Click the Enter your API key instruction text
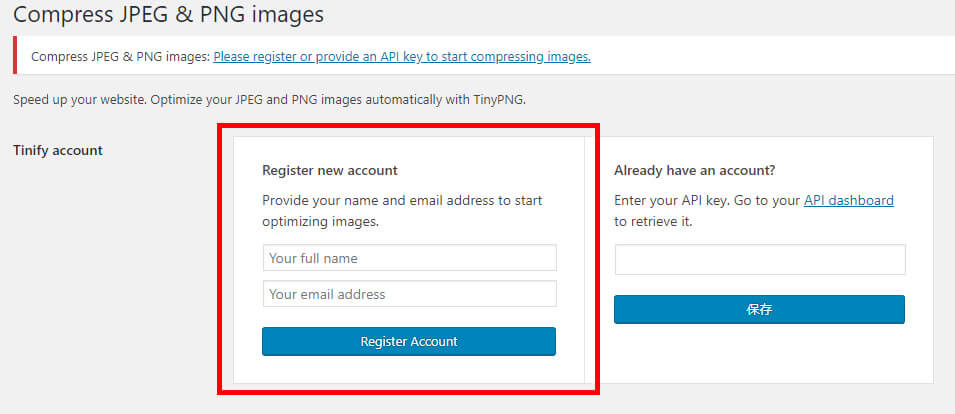 (708, 200)
